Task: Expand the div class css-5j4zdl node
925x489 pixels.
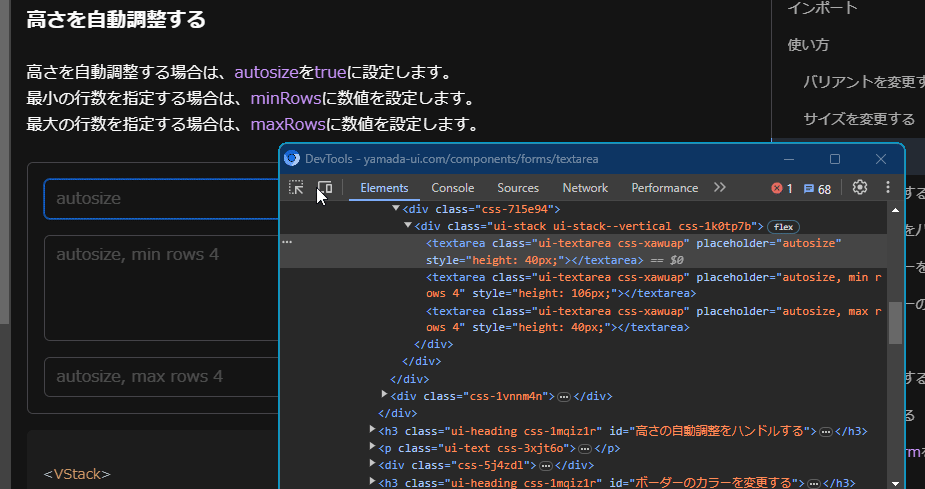Action: coord(372,463)
